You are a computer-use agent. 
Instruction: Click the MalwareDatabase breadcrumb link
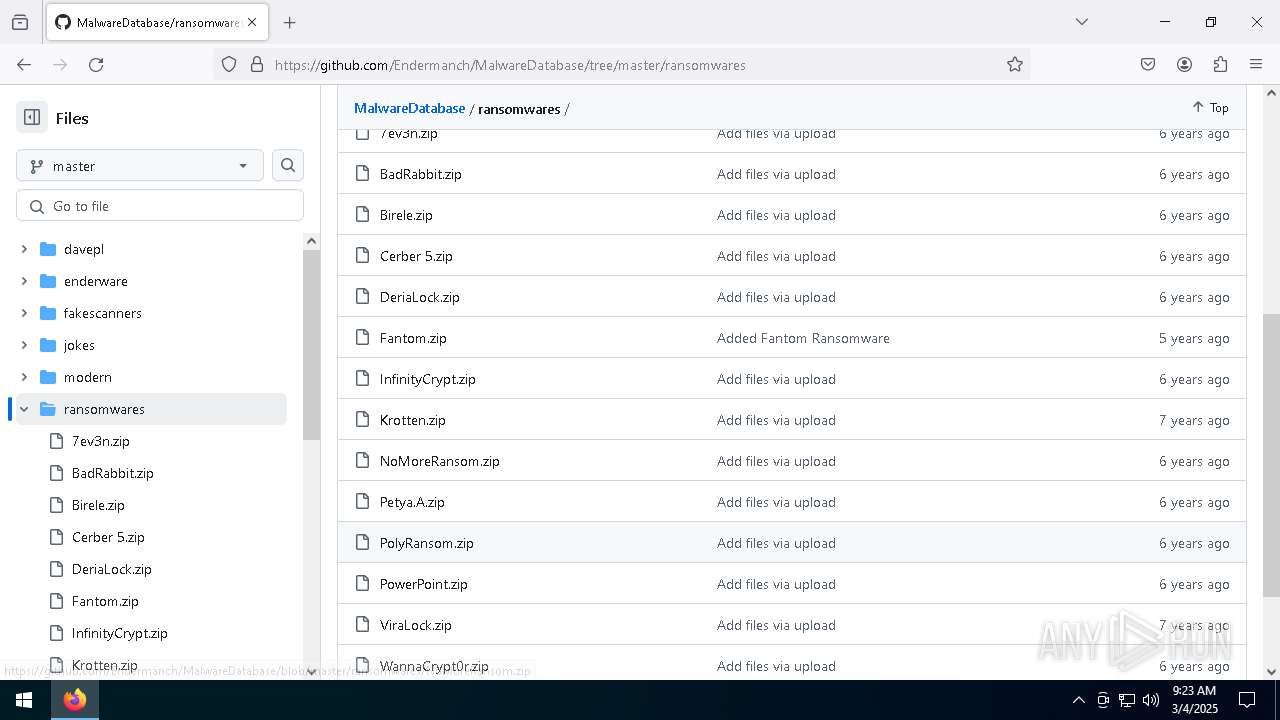409,108
